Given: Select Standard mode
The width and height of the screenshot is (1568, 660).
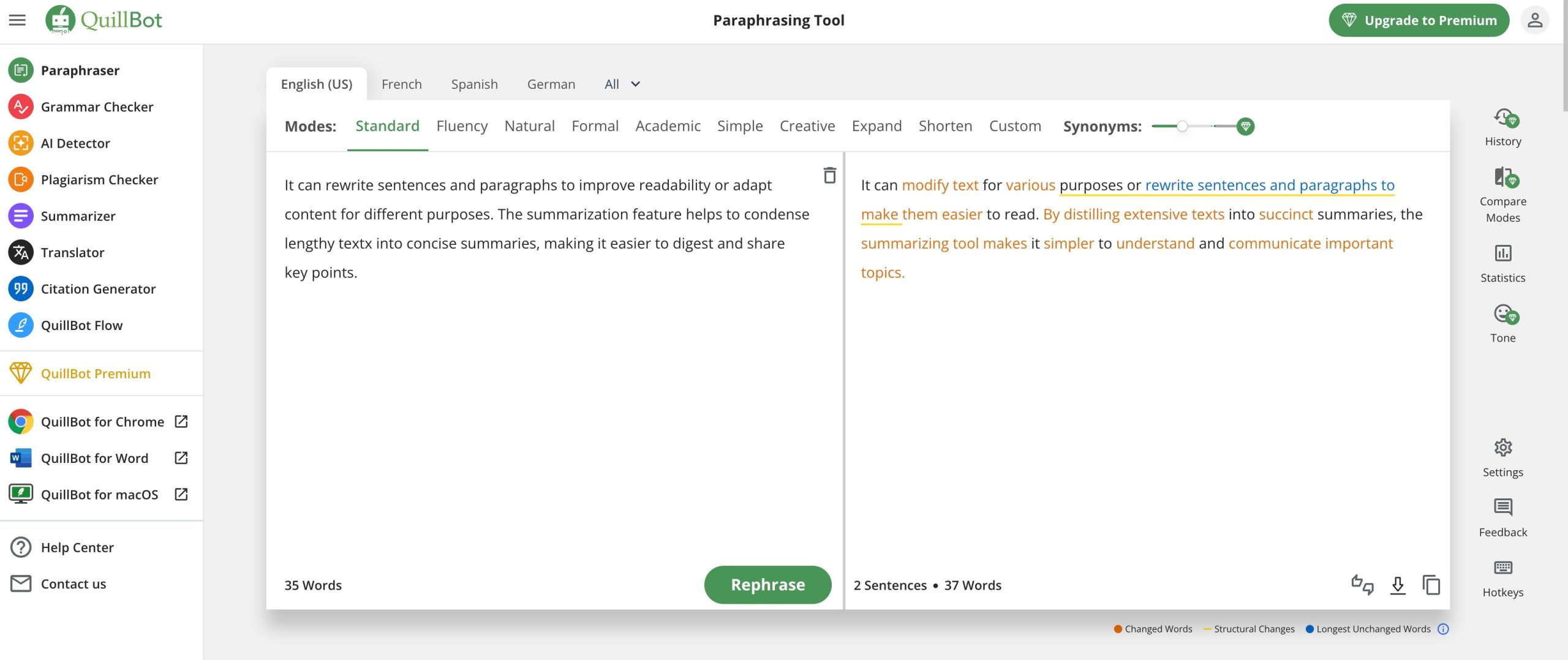Looking at the screenshot, I should pyautogui.click(x=388, y=126).
